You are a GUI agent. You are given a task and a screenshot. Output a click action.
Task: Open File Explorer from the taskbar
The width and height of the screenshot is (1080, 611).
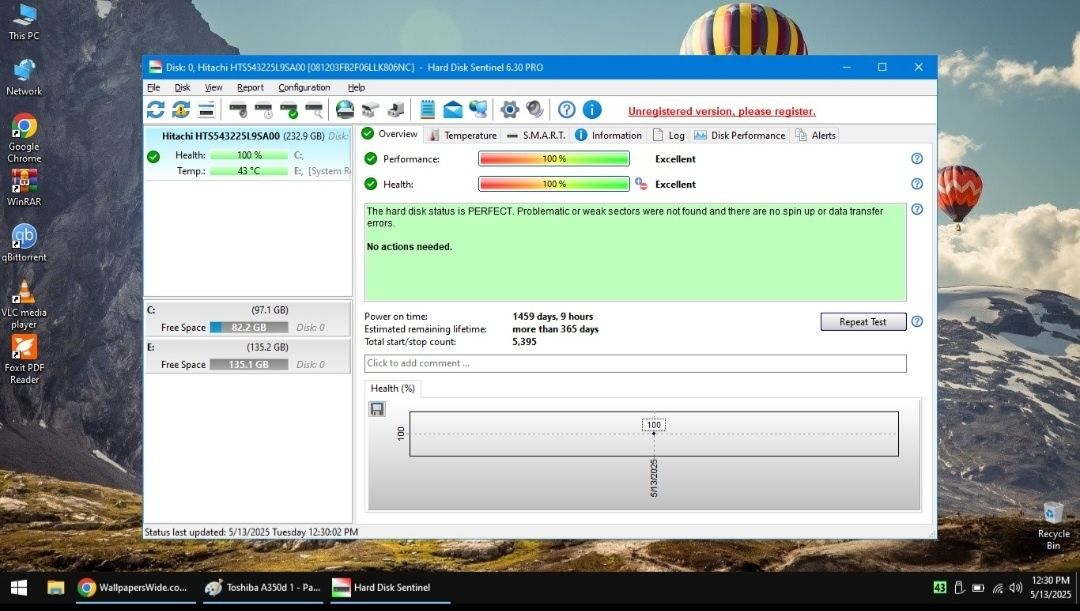click(56, 588)
